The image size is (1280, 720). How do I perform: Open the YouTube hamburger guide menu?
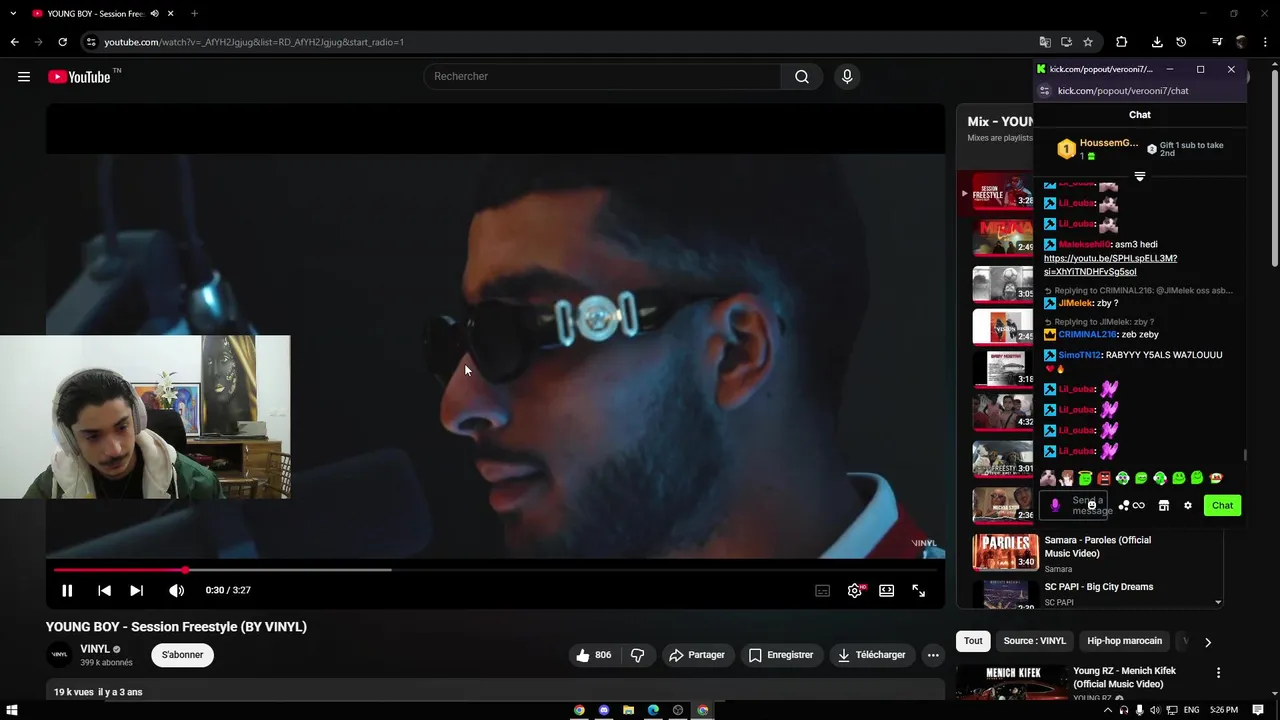click(24, 77)
